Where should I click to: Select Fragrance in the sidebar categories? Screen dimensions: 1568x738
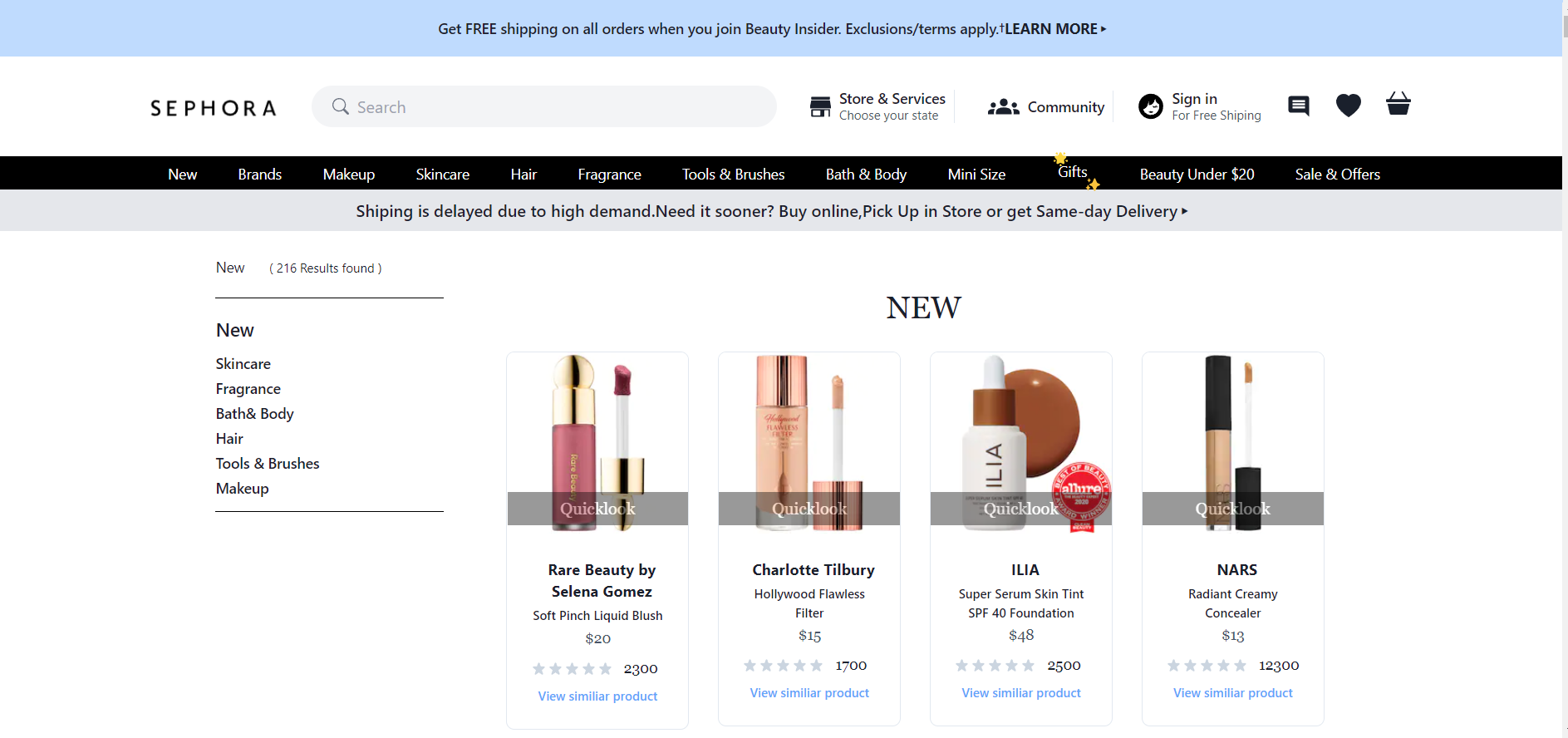248,389
